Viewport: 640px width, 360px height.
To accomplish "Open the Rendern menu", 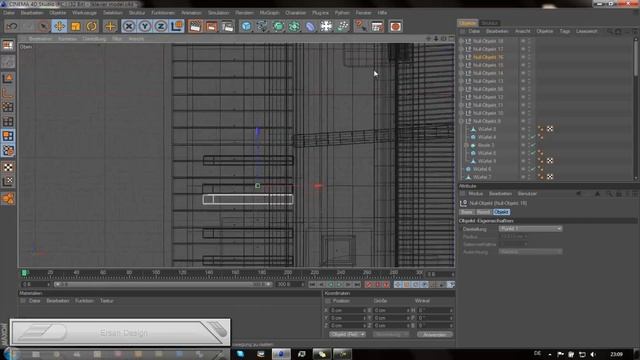I will (x=244, y=13).
